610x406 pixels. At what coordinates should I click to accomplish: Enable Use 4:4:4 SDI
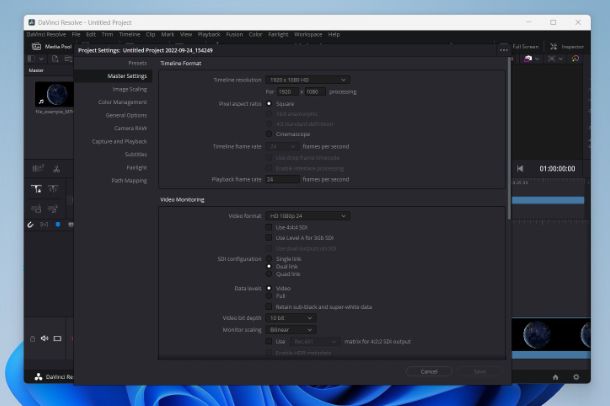tap(269, 227)
